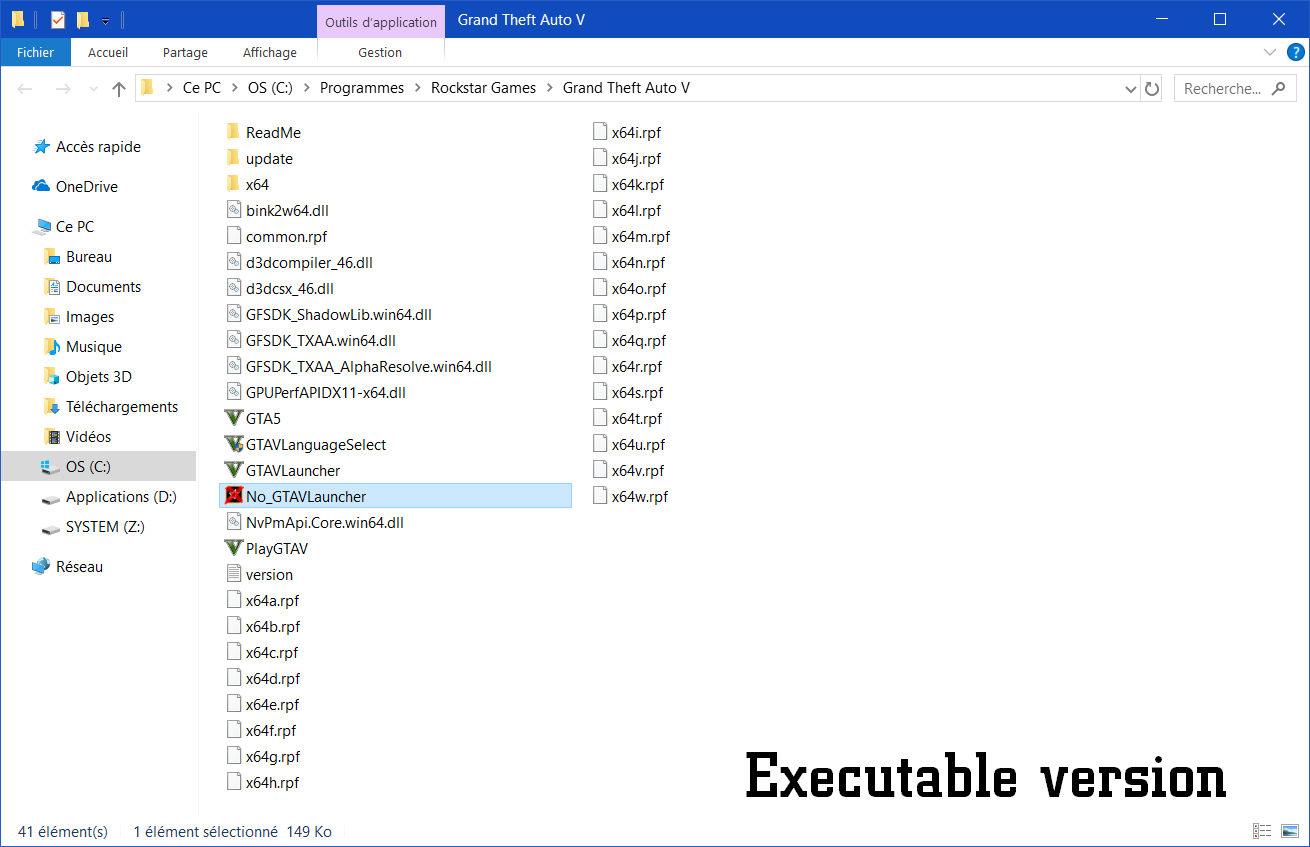Select Ce PC in navigation pane
Viewport: 1310px width, 847px height.
[64, 226]
